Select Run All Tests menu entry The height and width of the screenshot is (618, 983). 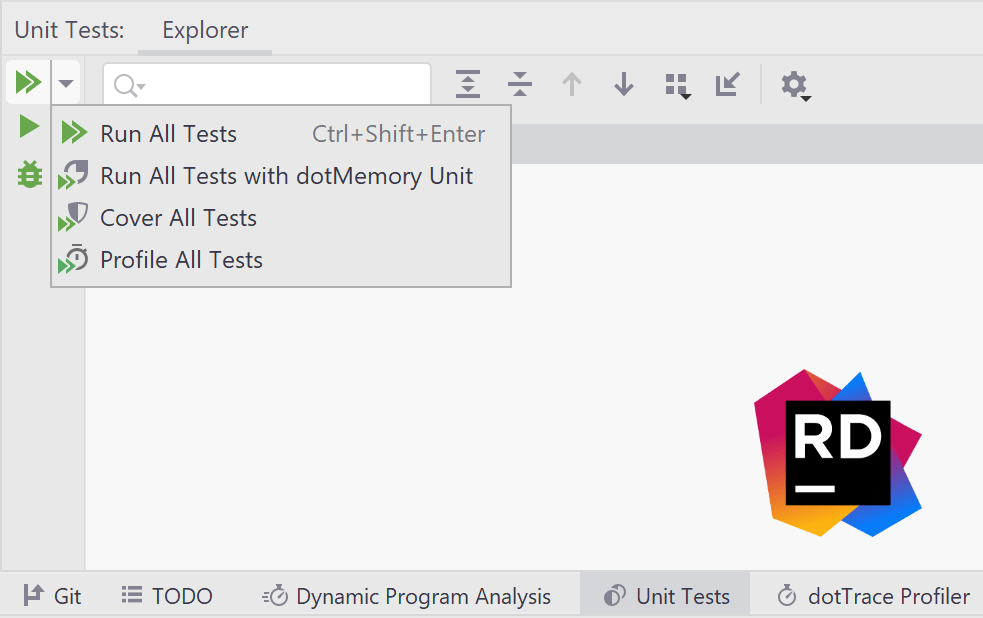pos(168,133)
